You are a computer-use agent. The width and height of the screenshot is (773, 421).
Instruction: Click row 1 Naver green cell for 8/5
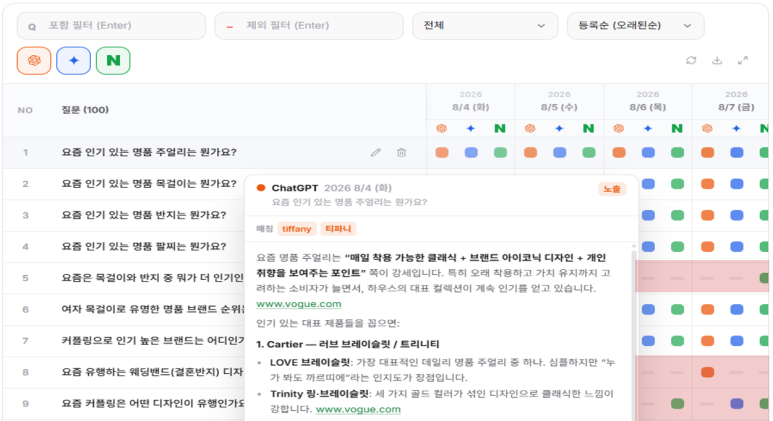(x=589, y=152)
